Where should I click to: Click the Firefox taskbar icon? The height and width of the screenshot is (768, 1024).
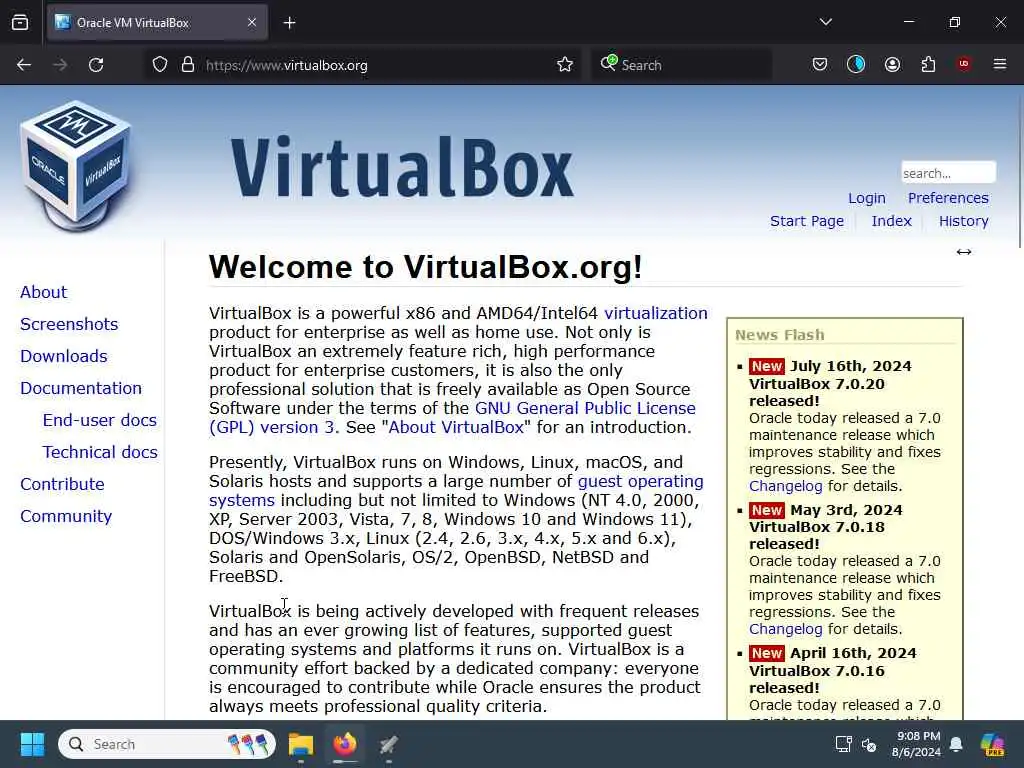[x=345, y=744]
